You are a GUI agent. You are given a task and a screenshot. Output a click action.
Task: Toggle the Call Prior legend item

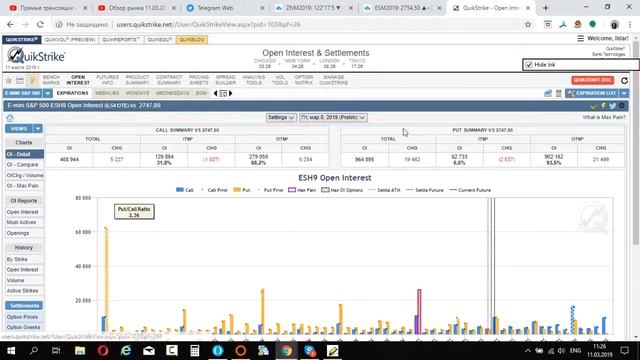pyautogui.click(x=214, y=190)
